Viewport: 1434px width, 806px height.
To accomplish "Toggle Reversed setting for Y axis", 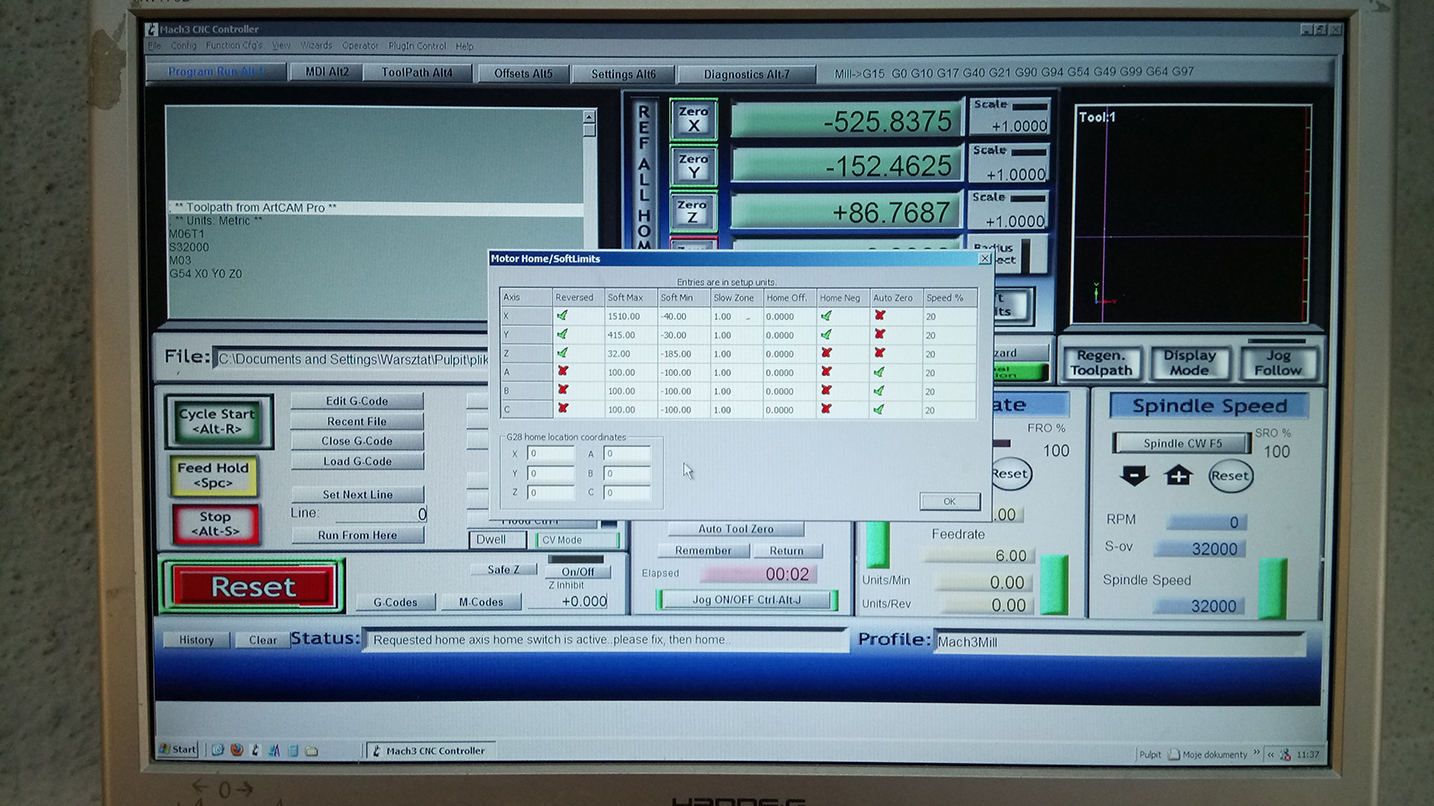I will [x=562, y=335].
